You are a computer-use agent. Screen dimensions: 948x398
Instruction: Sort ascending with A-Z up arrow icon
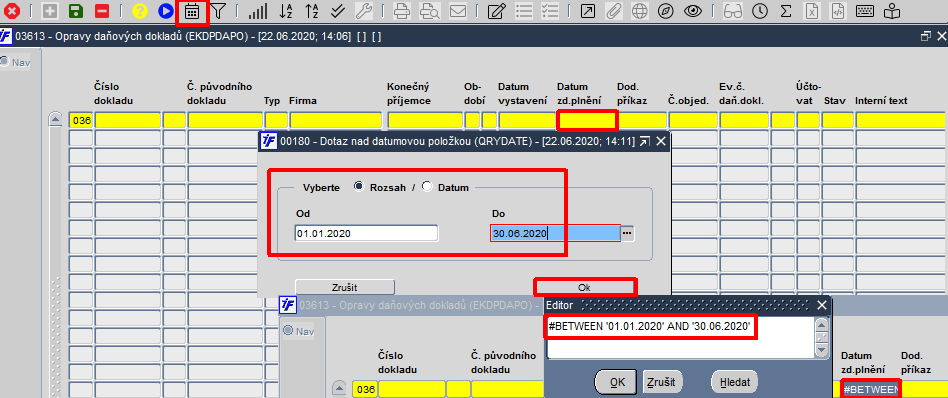point(311,11)
